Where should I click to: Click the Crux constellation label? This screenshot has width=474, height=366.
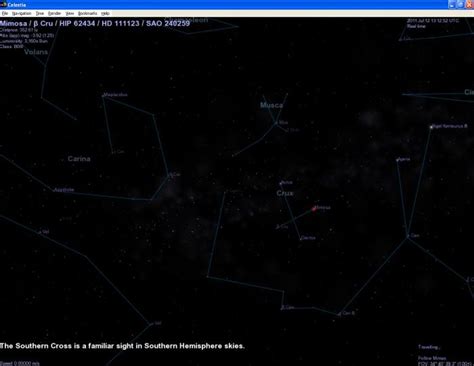(285, 193)
